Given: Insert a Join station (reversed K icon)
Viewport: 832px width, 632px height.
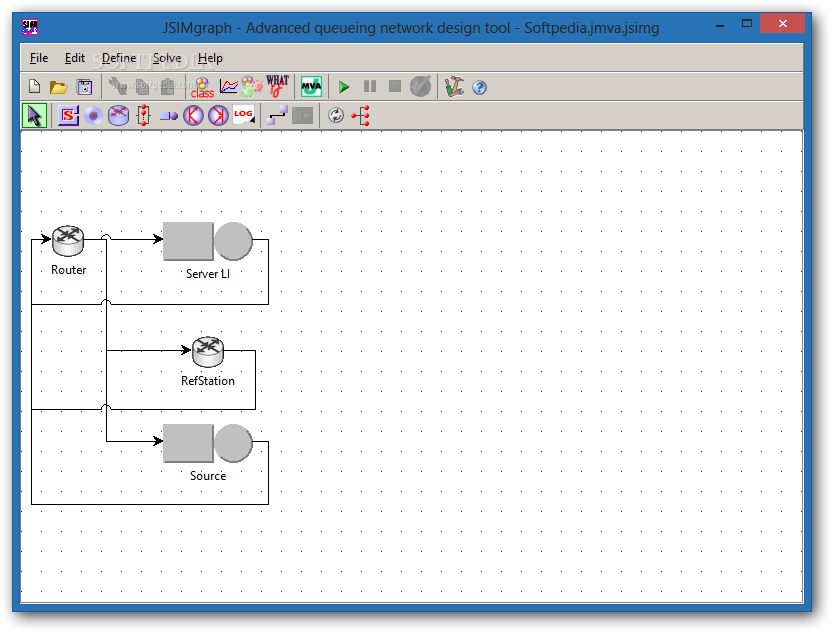Looking at the screenshot, I should click(218, 115).
